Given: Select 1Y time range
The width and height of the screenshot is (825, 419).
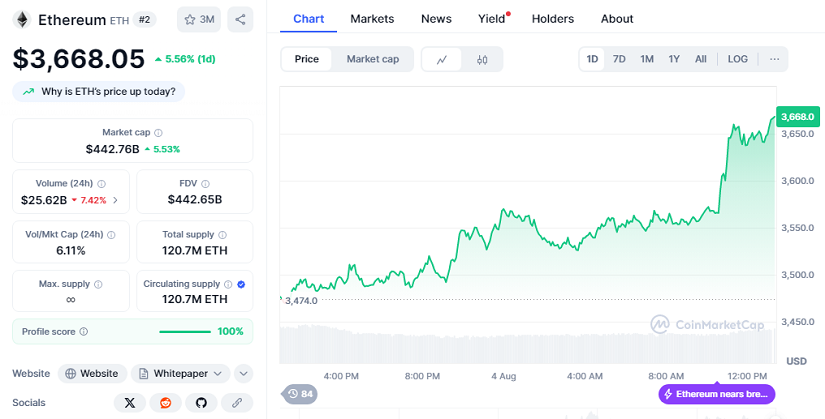Looking at the screenshot, I should pyautogui.click(x=674, y=59).
